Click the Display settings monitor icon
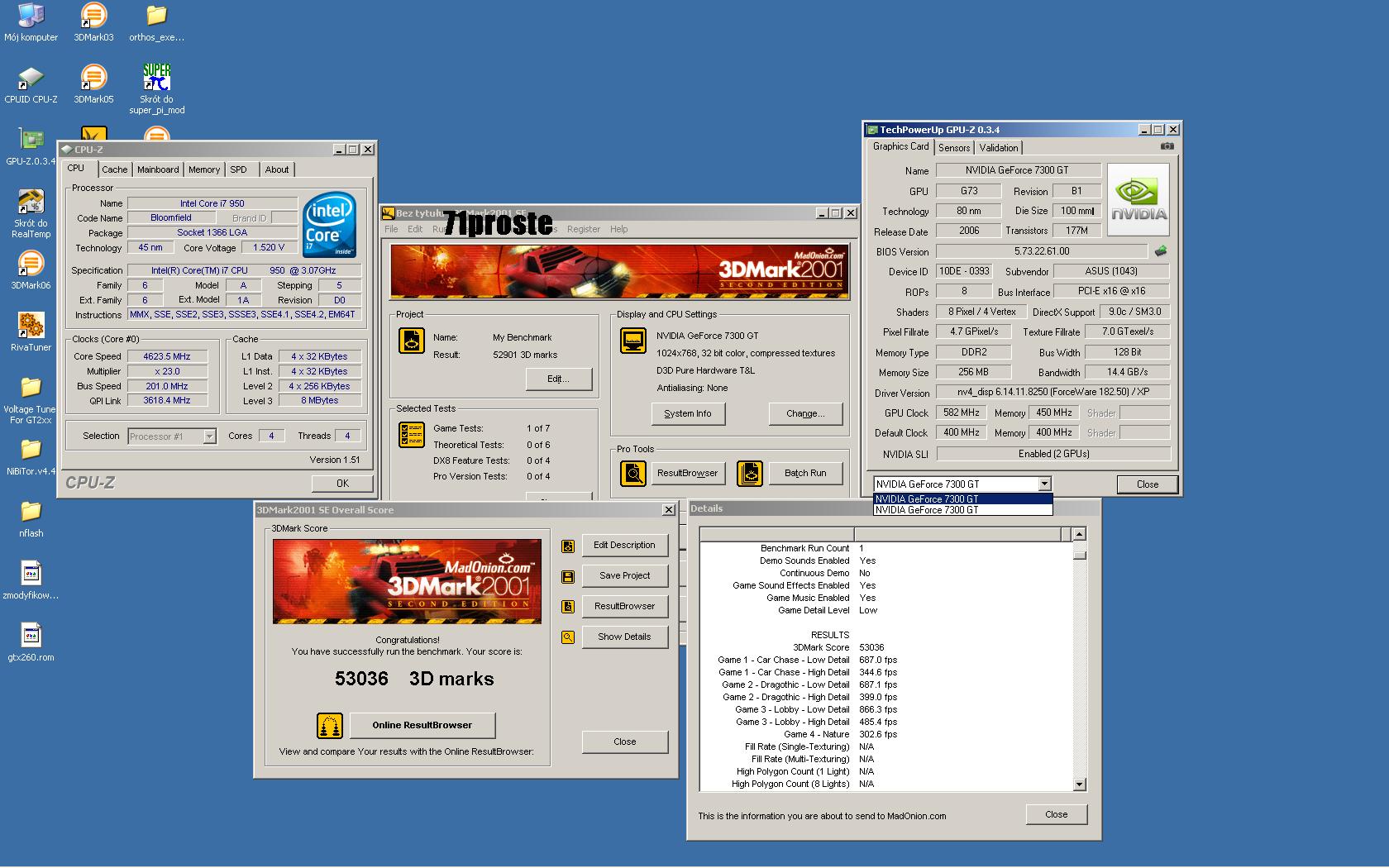The image size is (1389, 868). pos(632,341)
